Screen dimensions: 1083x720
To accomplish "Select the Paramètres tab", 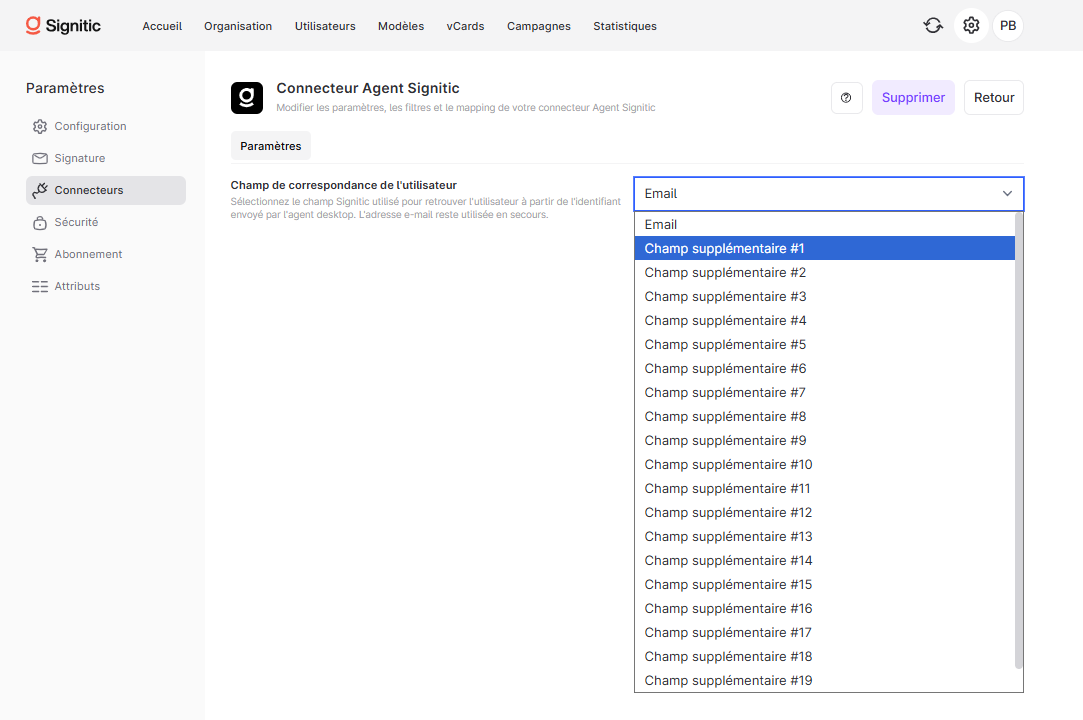I will (x=271, y=146).
